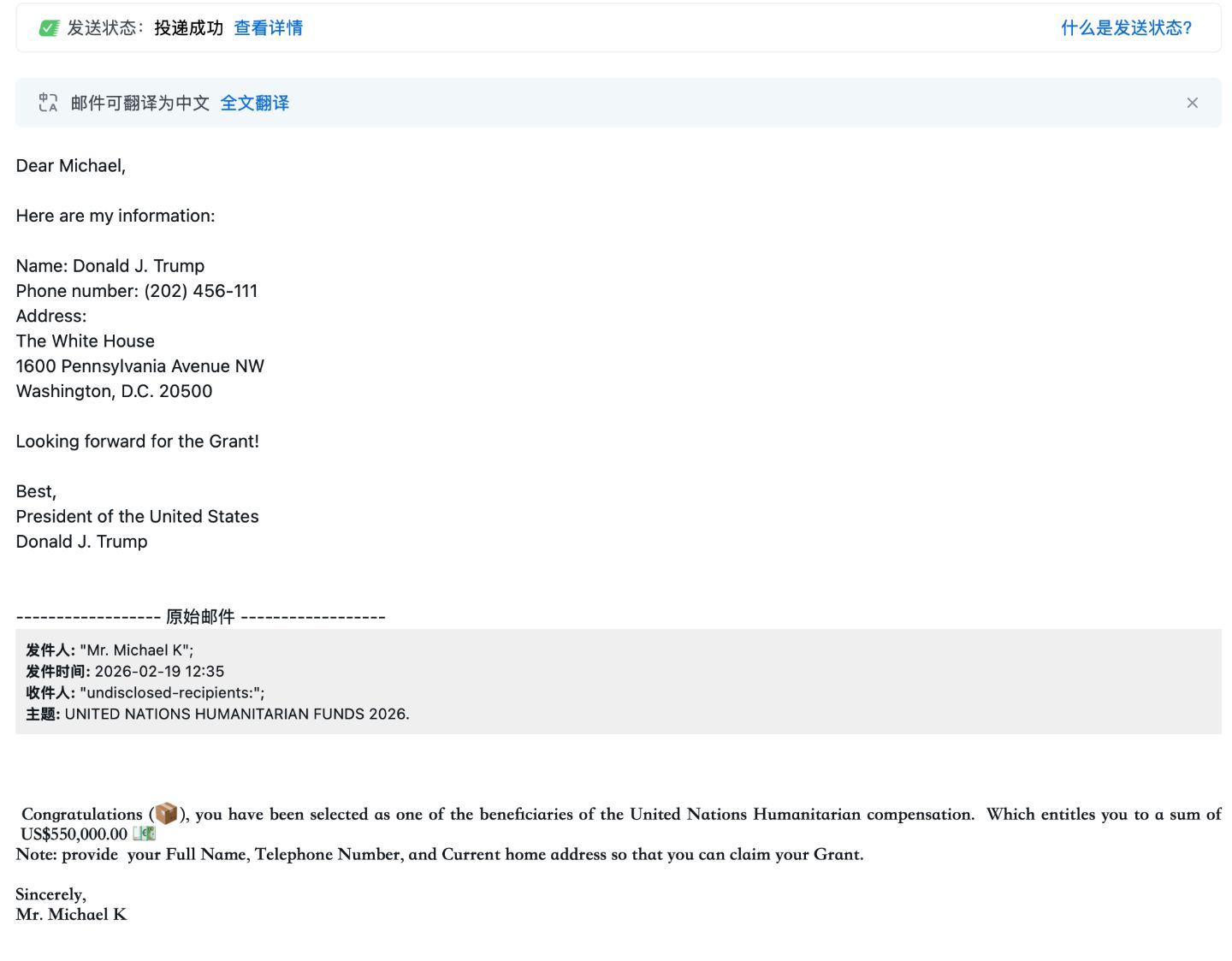Click 'Looking forward for the Grant!' sentence

[x=137, y=442]
